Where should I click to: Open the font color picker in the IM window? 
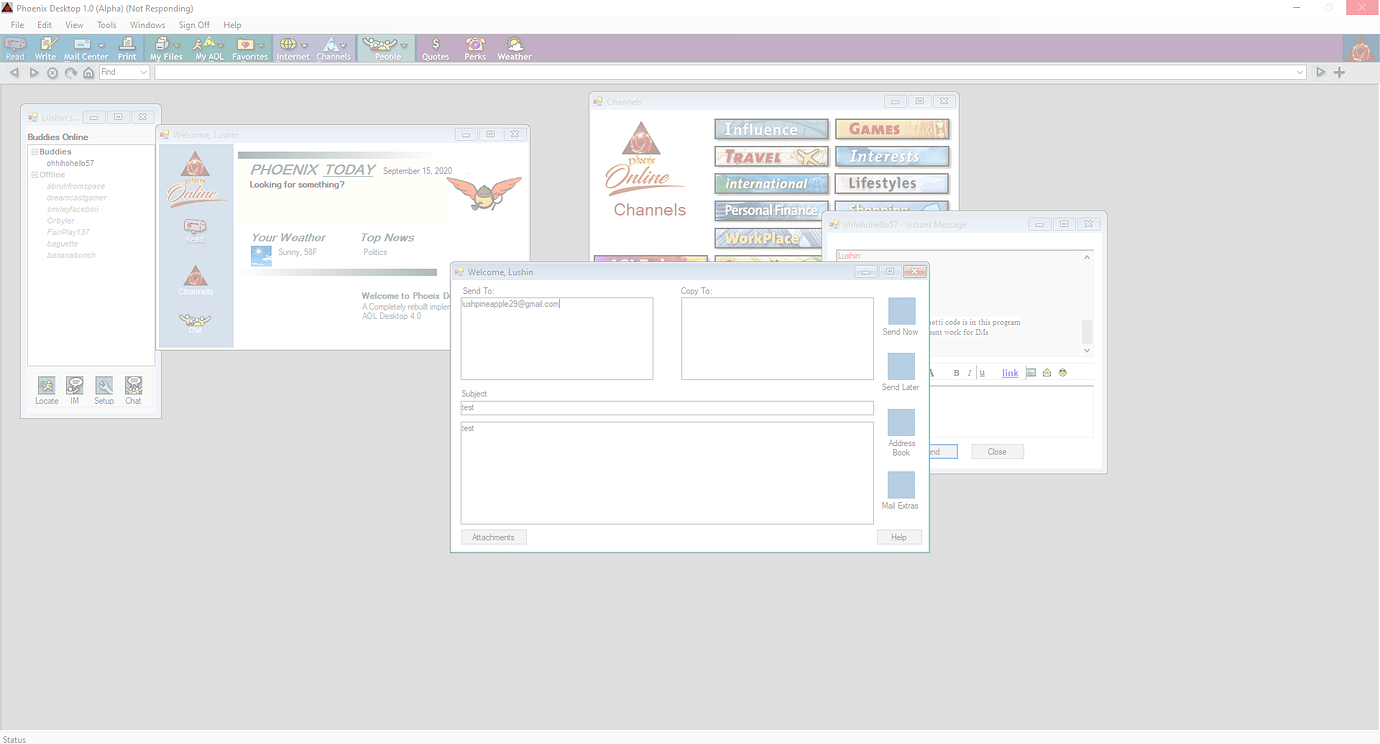[x=930, y=372]
